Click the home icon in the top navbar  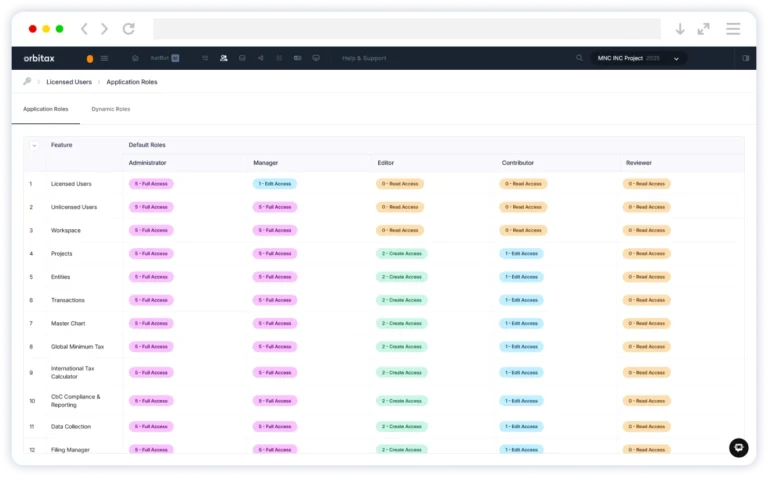click(135, 58)
